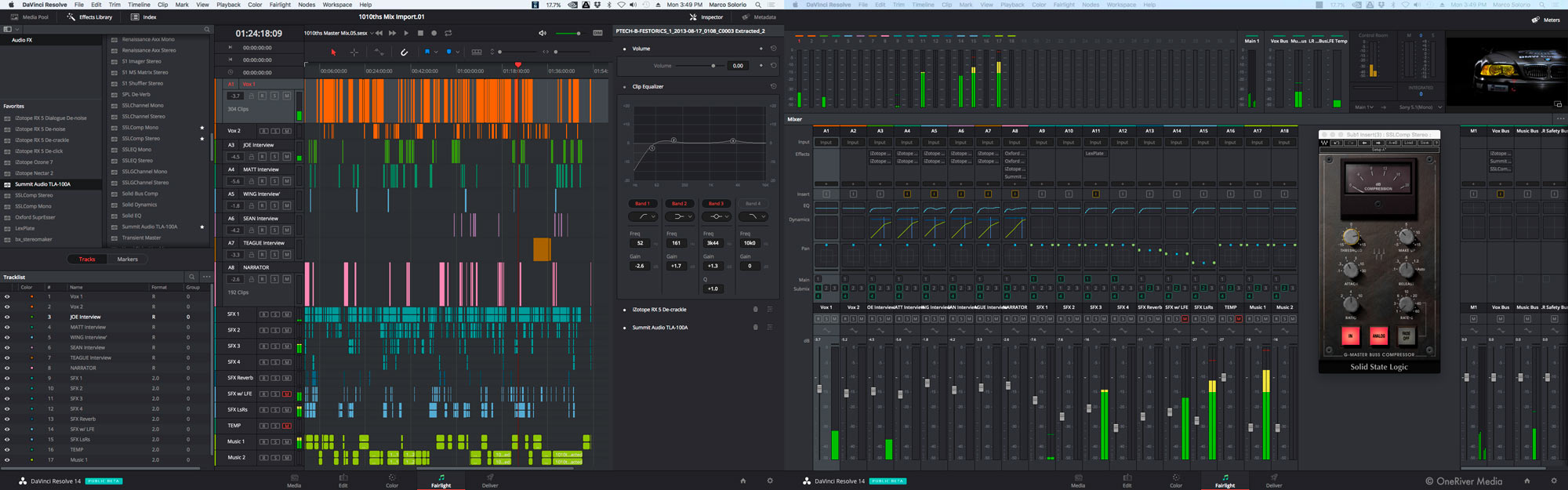Open Band 1 filter type dropdown

pyautogui.click(x=643, y=216)
